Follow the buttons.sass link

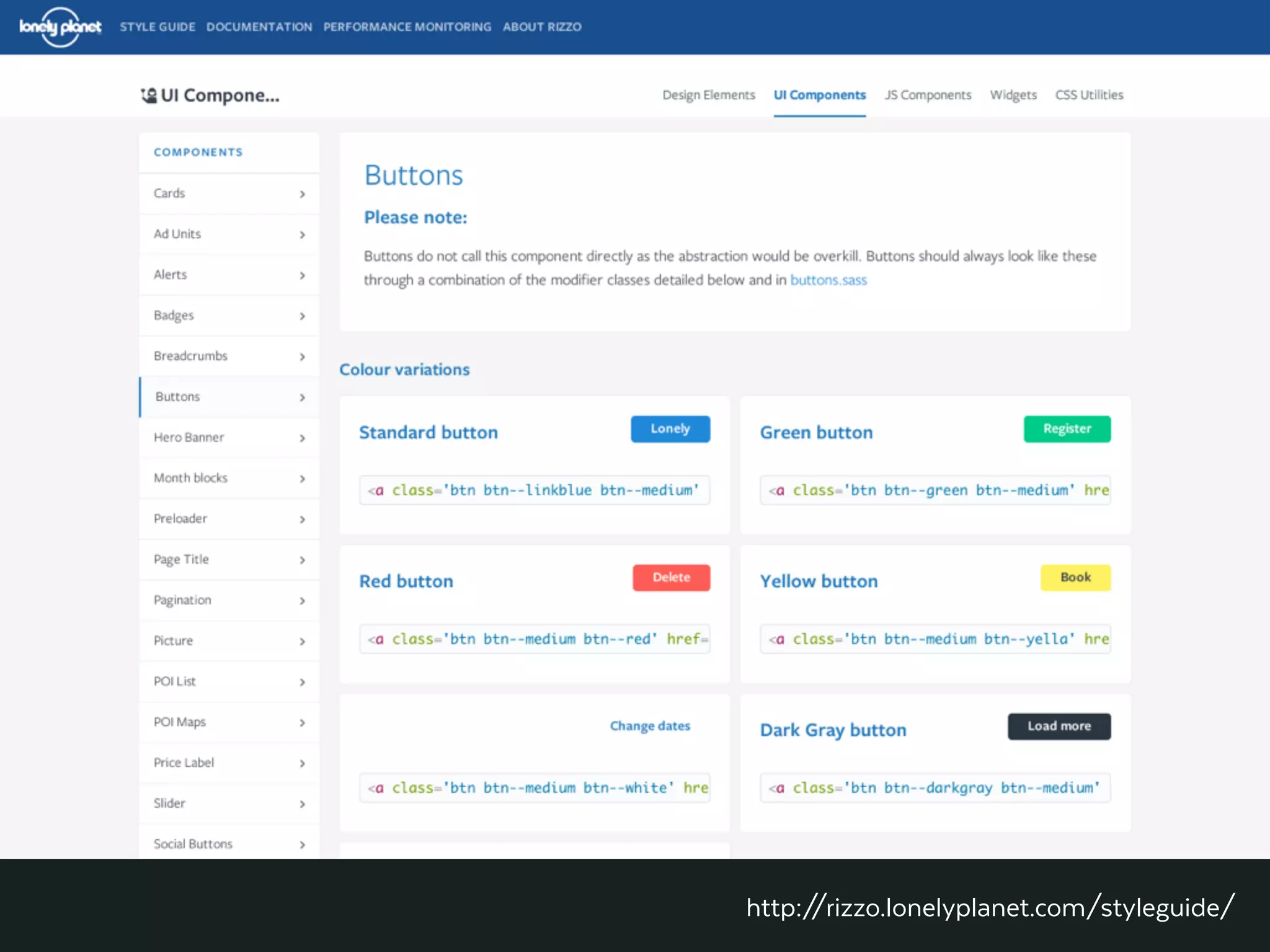[x=828, y=280]
